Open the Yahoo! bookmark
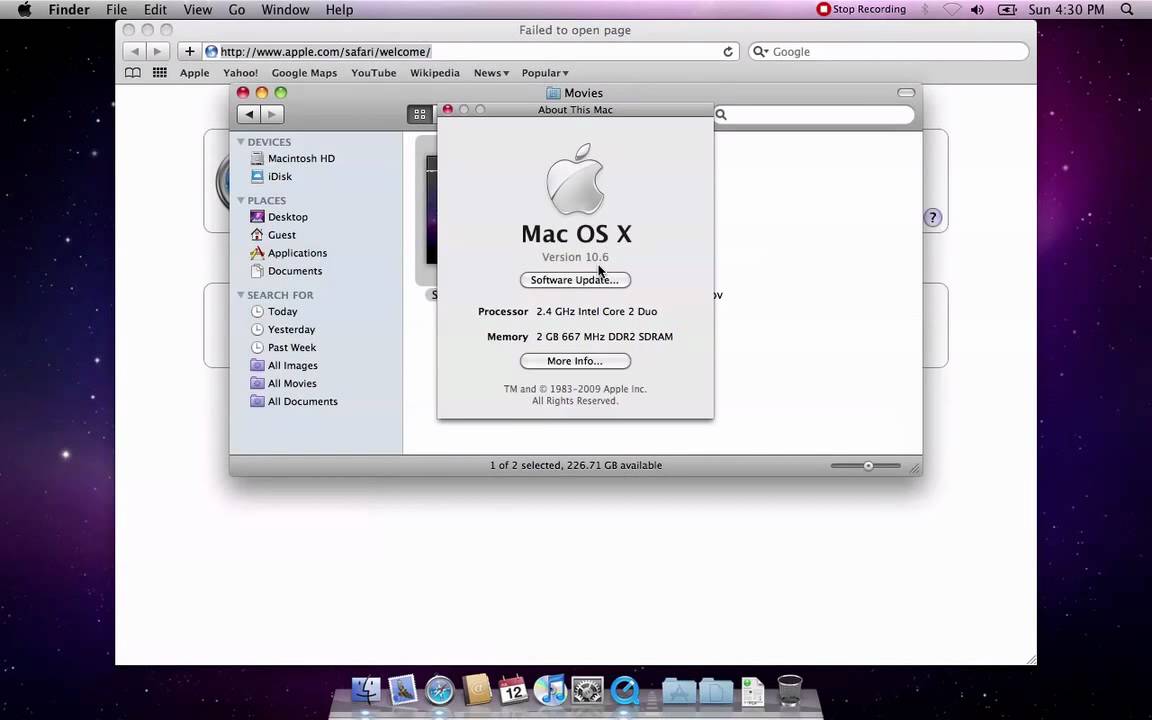Image resolution: width=1152 pixels, height=720 pixels. (x=241, y=73)
